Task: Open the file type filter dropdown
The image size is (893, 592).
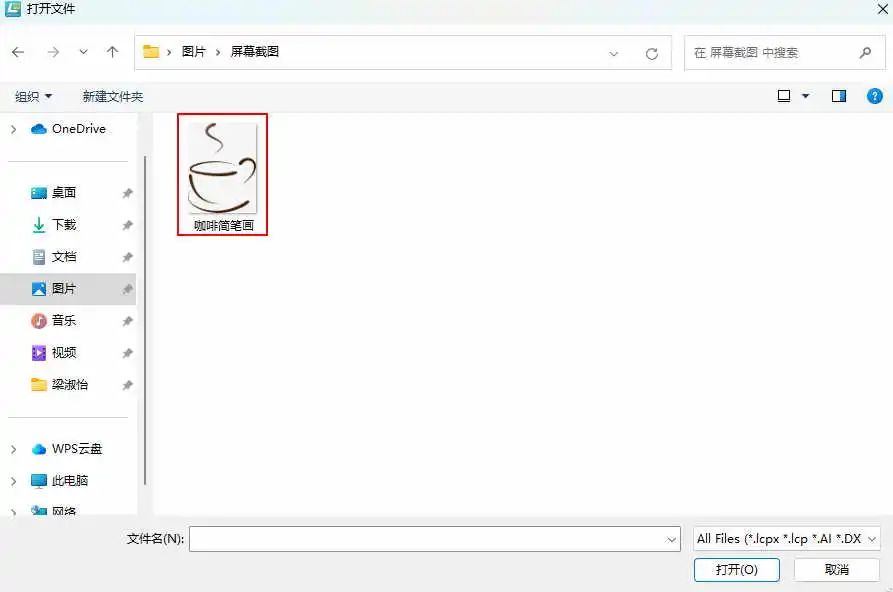Action: pyautogui.click(x=786, y=539)
